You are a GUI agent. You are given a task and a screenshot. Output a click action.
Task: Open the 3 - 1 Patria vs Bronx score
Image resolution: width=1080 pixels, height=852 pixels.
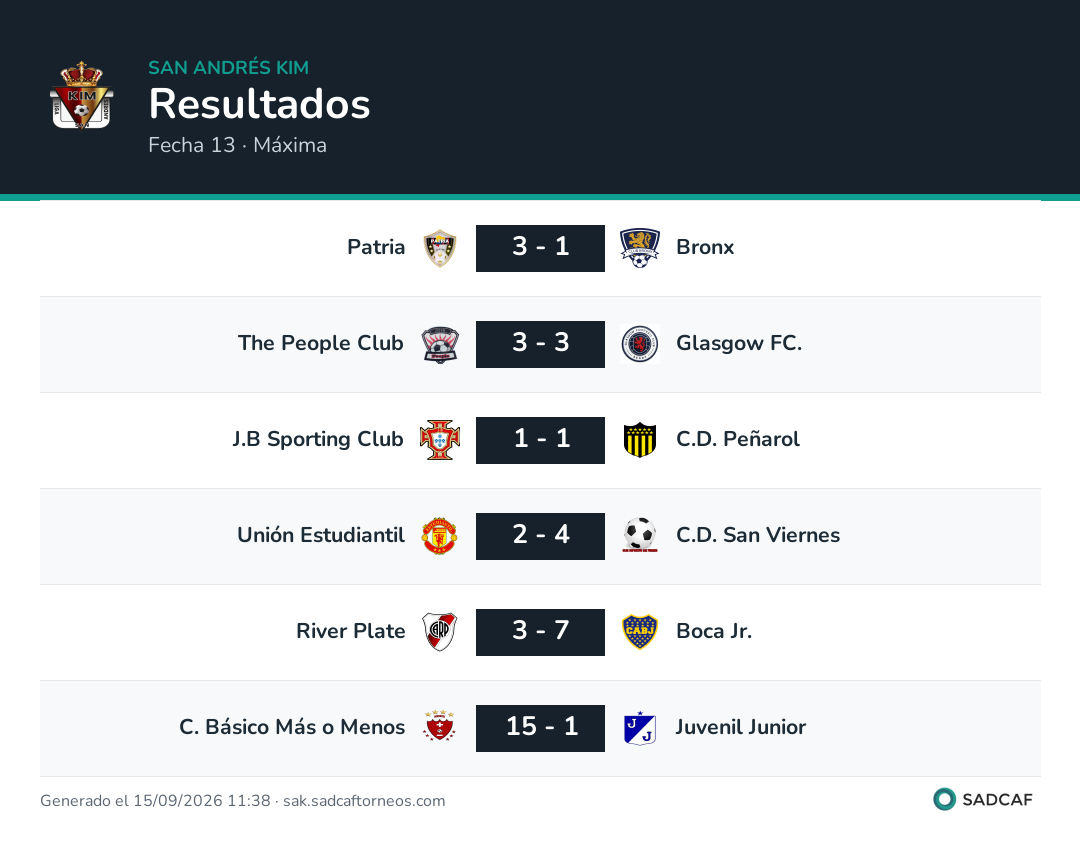540,248
